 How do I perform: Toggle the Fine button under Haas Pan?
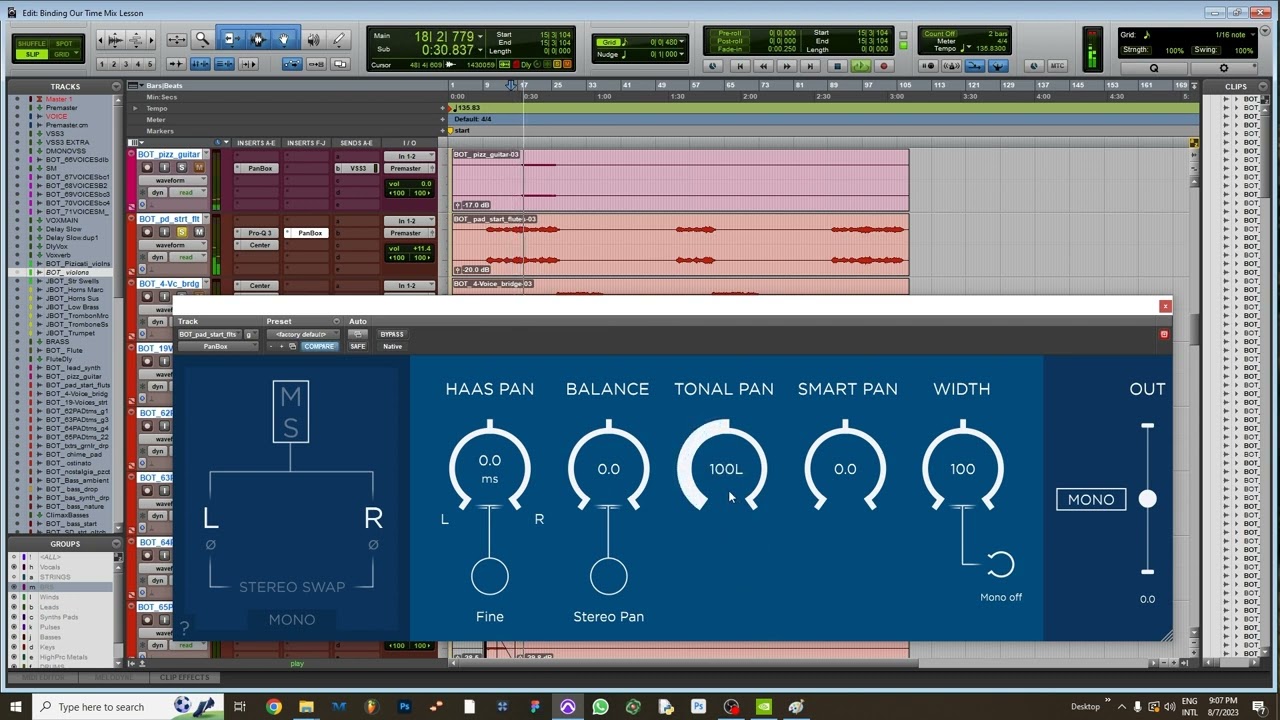coord(490,577)
